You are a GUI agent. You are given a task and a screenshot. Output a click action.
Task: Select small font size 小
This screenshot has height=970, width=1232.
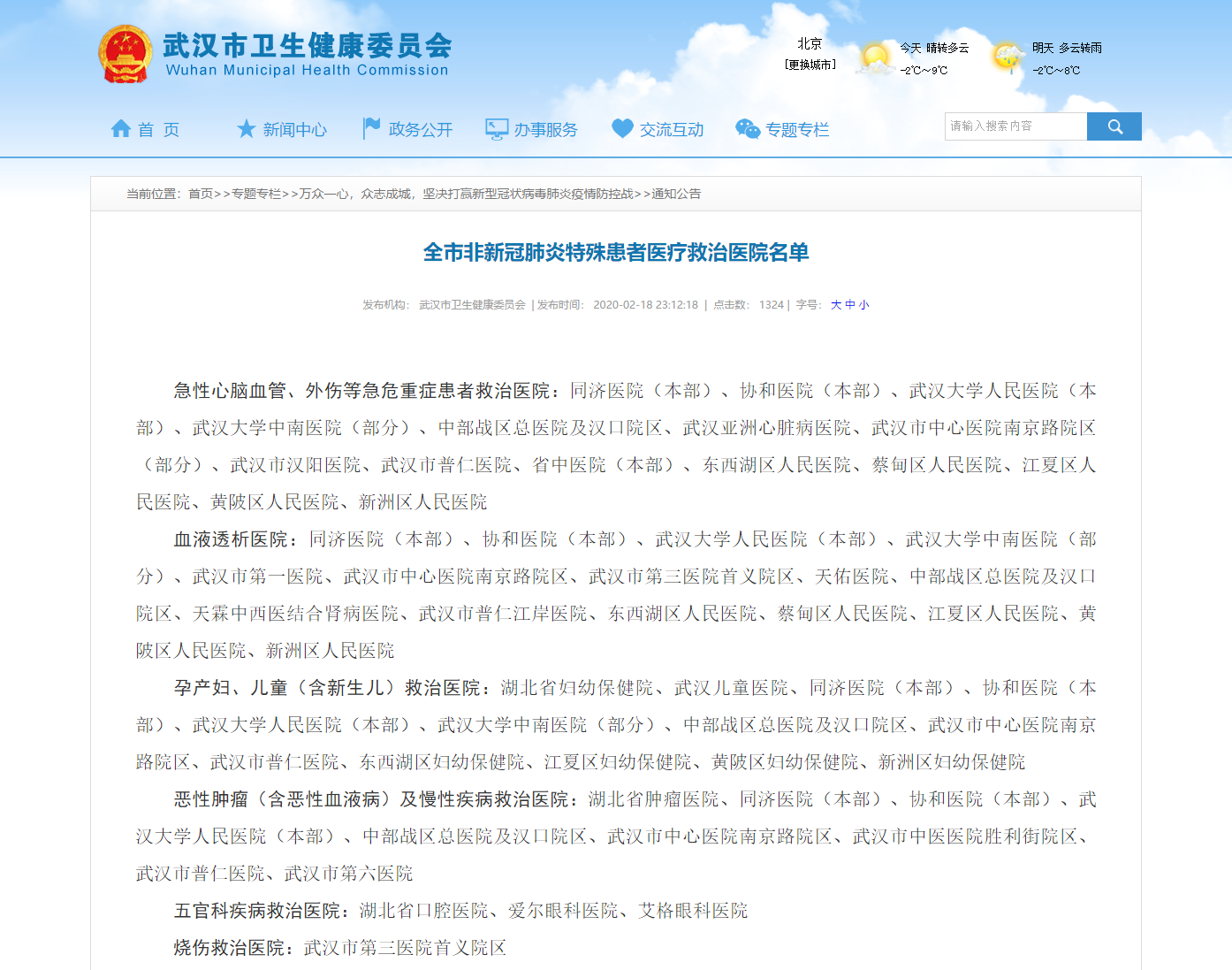coord(862,304)
